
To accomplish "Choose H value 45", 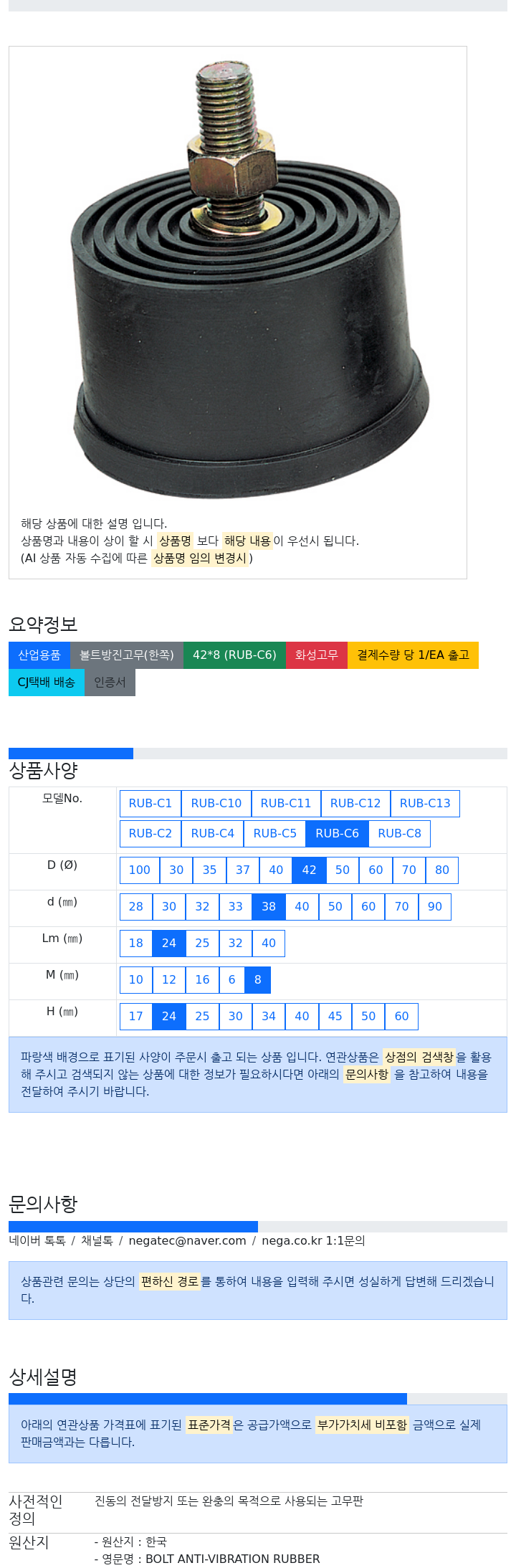I will pos(335,1016).
